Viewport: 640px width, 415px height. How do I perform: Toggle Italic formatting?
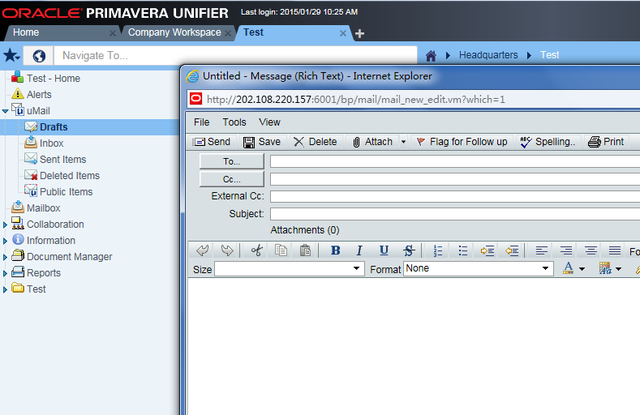click(359, 250)
